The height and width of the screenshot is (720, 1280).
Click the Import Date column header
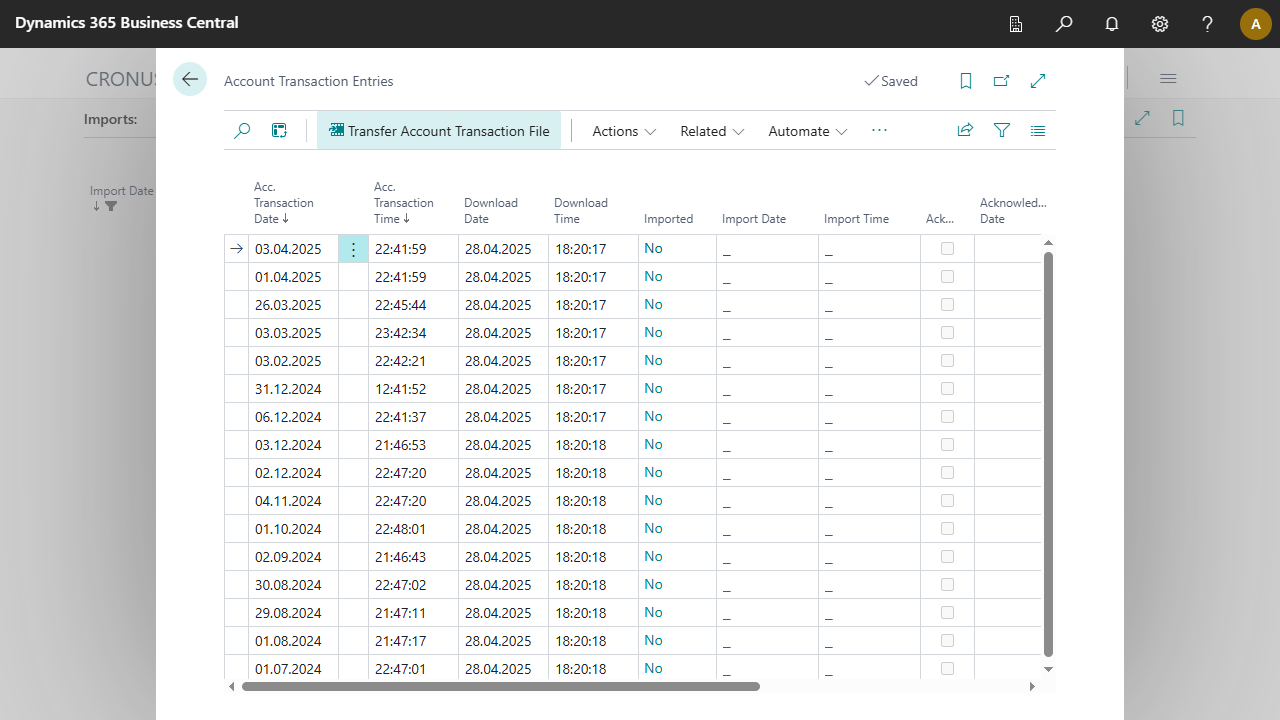coord(754,219)
